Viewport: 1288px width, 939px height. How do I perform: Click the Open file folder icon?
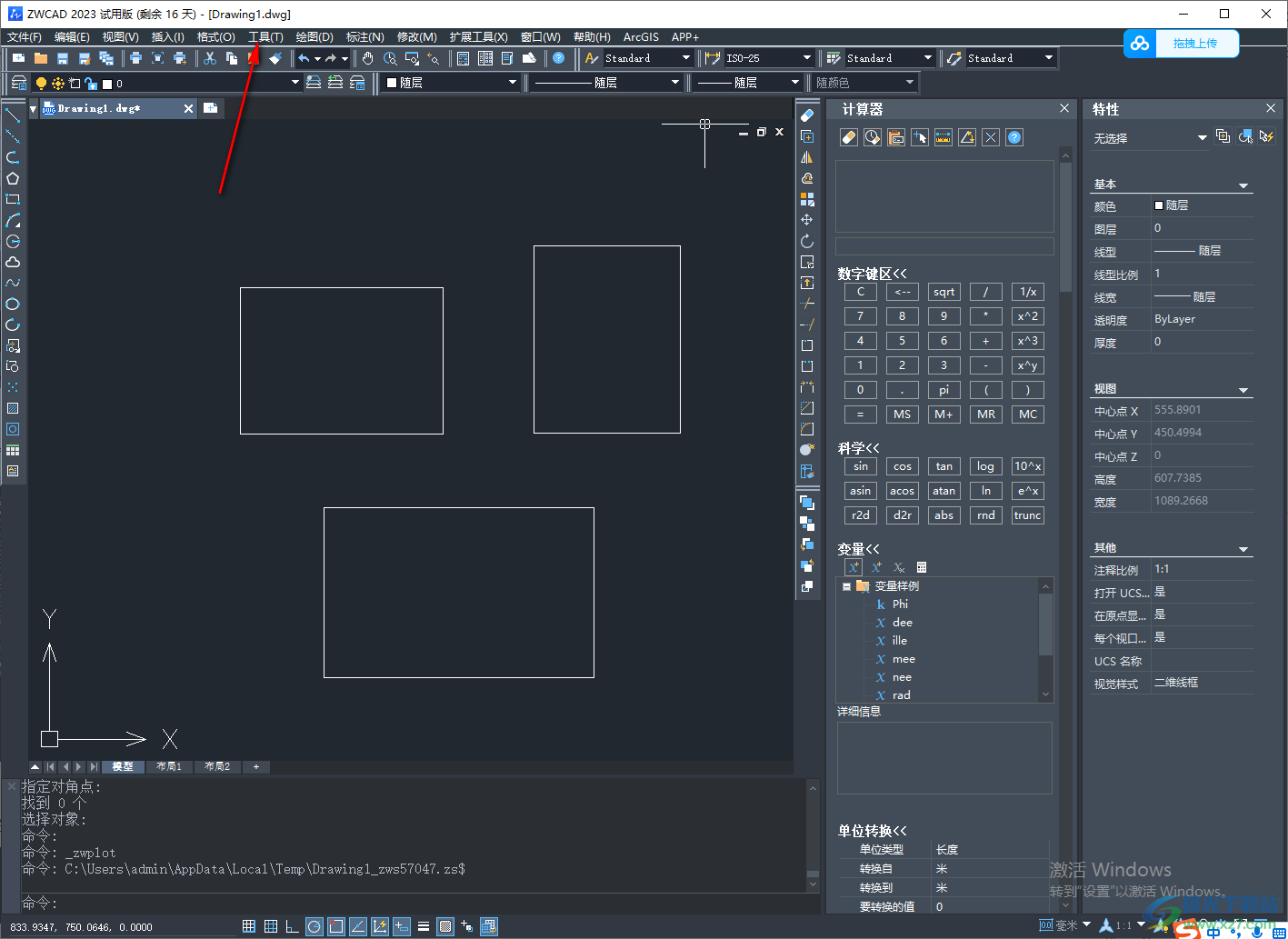point(40,58)
